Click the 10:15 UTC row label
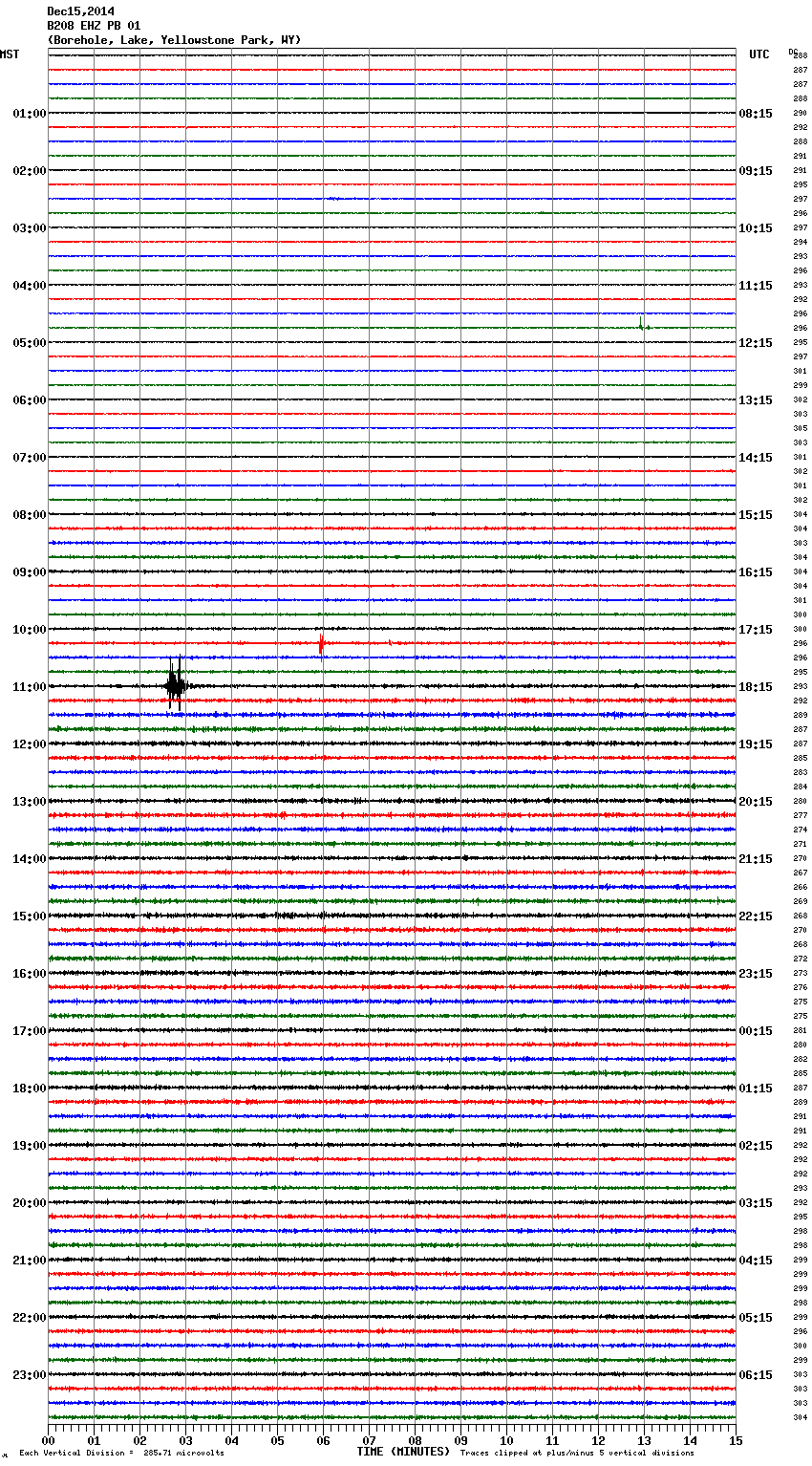812x1466 pixels. point(756,228)
